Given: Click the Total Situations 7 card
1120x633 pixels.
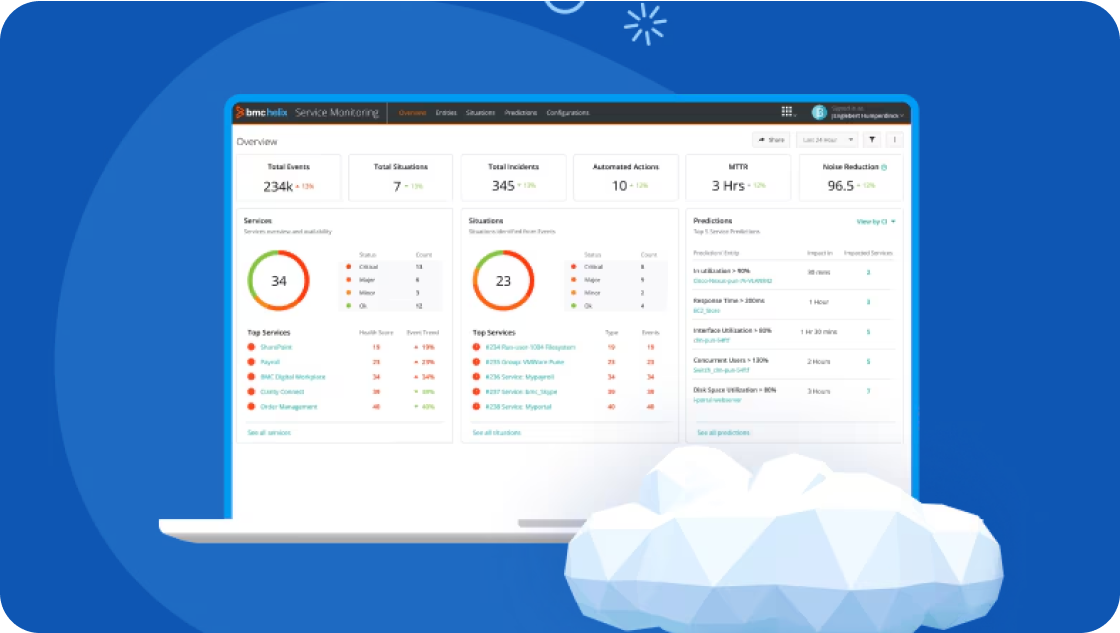Looking at the screenshot, I should [x=401, y=177].
